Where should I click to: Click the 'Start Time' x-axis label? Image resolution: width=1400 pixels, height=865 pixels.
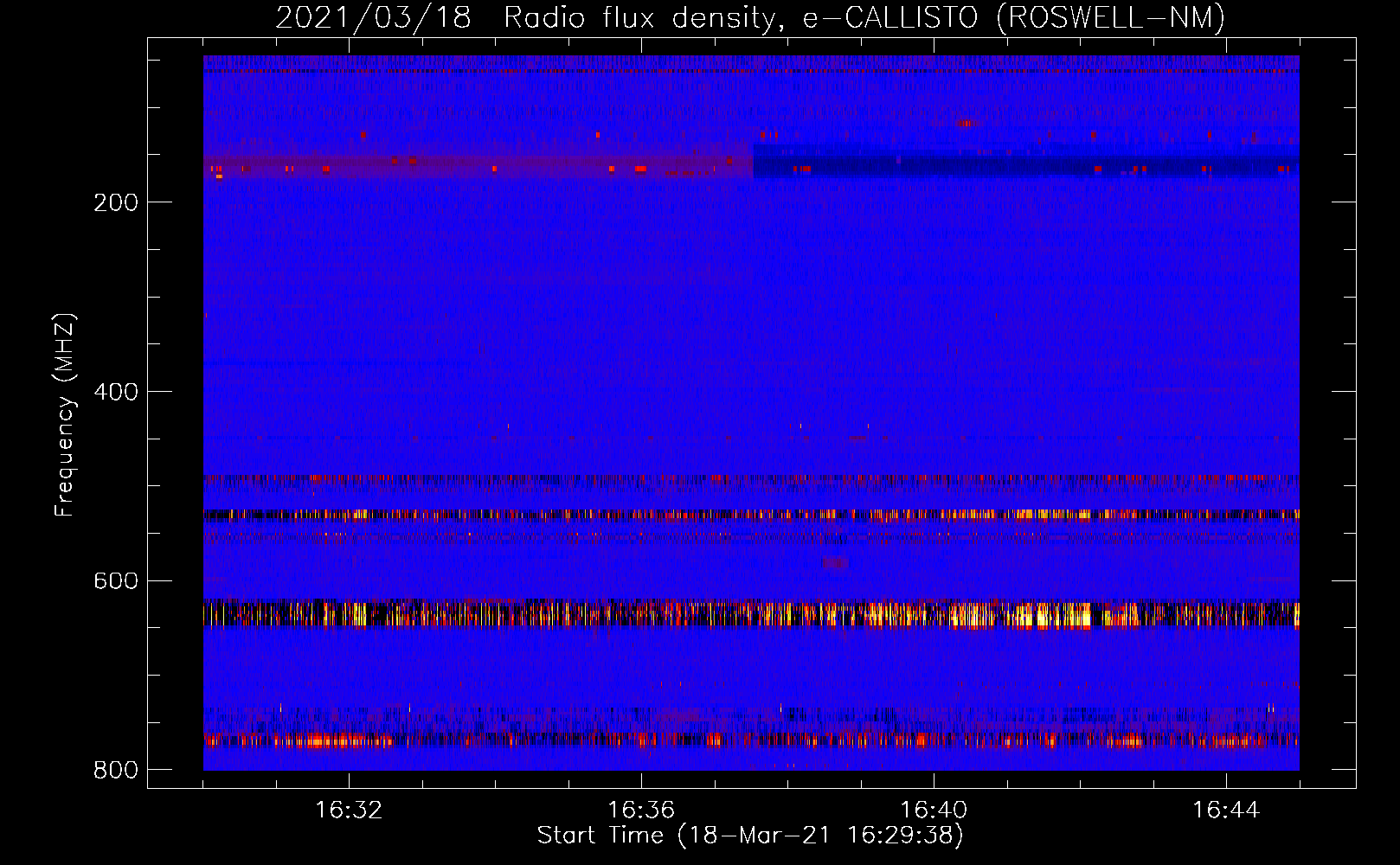click(x=750, y=836)
